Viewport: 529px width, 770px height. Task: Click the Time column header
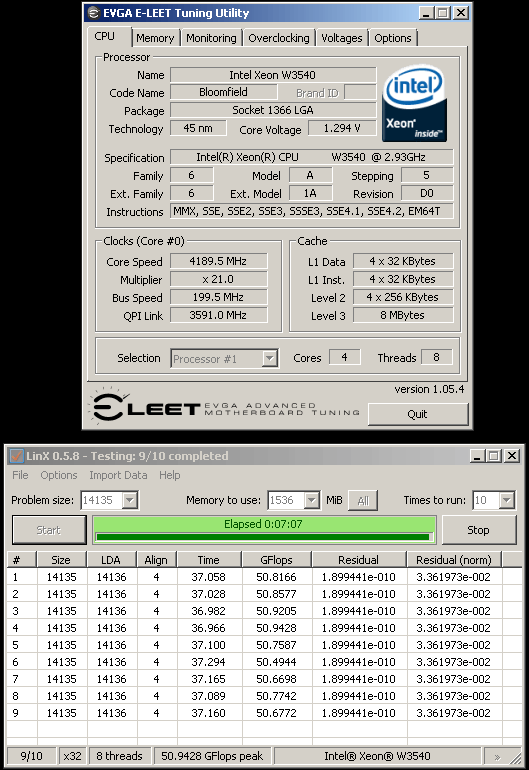[x=209, y=560]
